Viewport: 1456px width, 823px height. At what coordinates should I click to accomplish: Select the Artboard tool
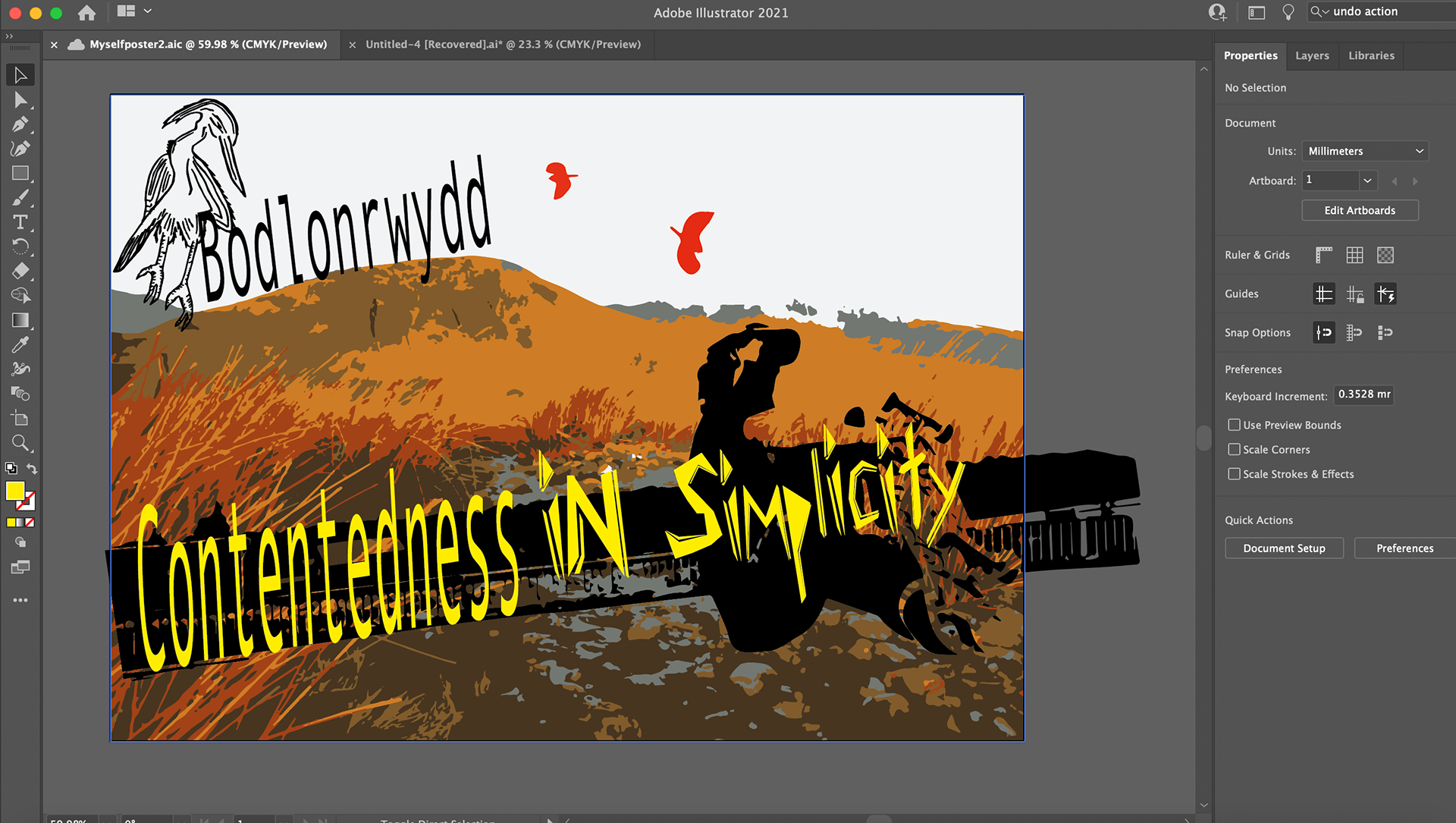20,418
